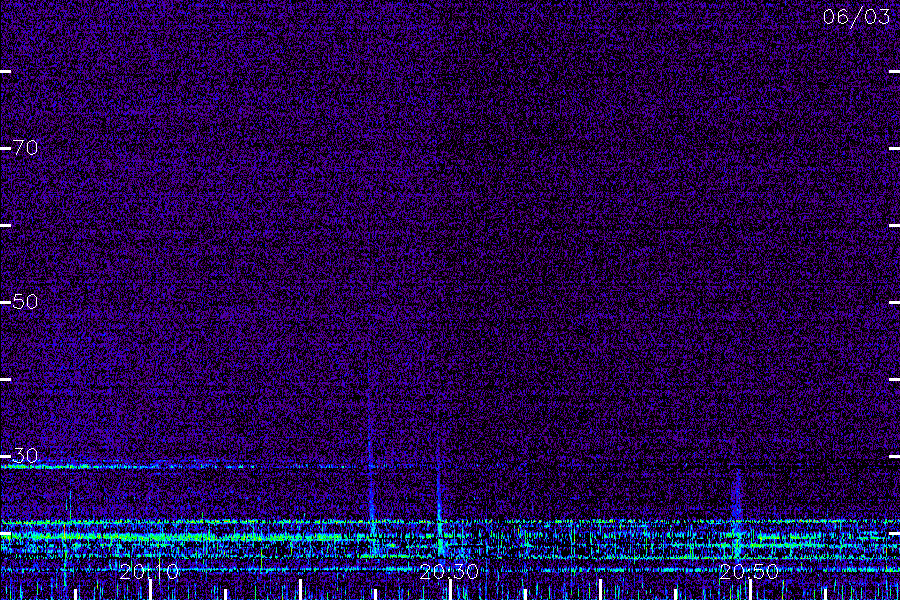Click the 50 frequency axis label
This screenshot has height=600, width=900.
click(25, 302)
